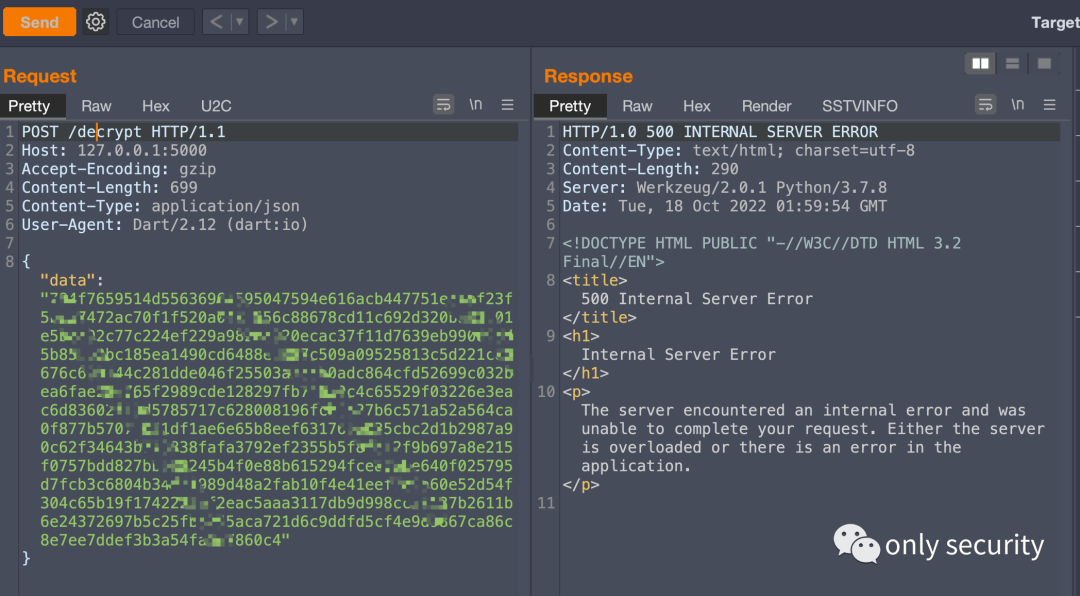Click the 500 Internal Server Error title text

point(697,299)
